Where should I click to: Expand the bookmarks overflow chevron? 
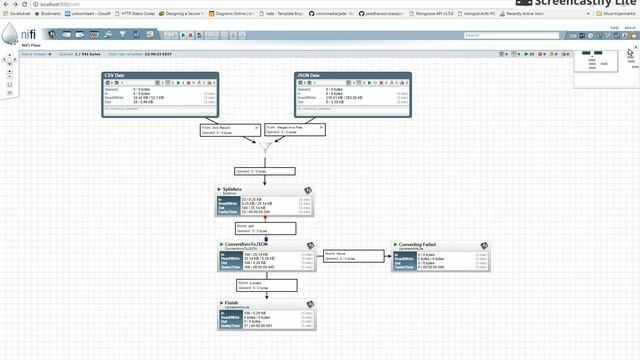[x=588, y=13]
